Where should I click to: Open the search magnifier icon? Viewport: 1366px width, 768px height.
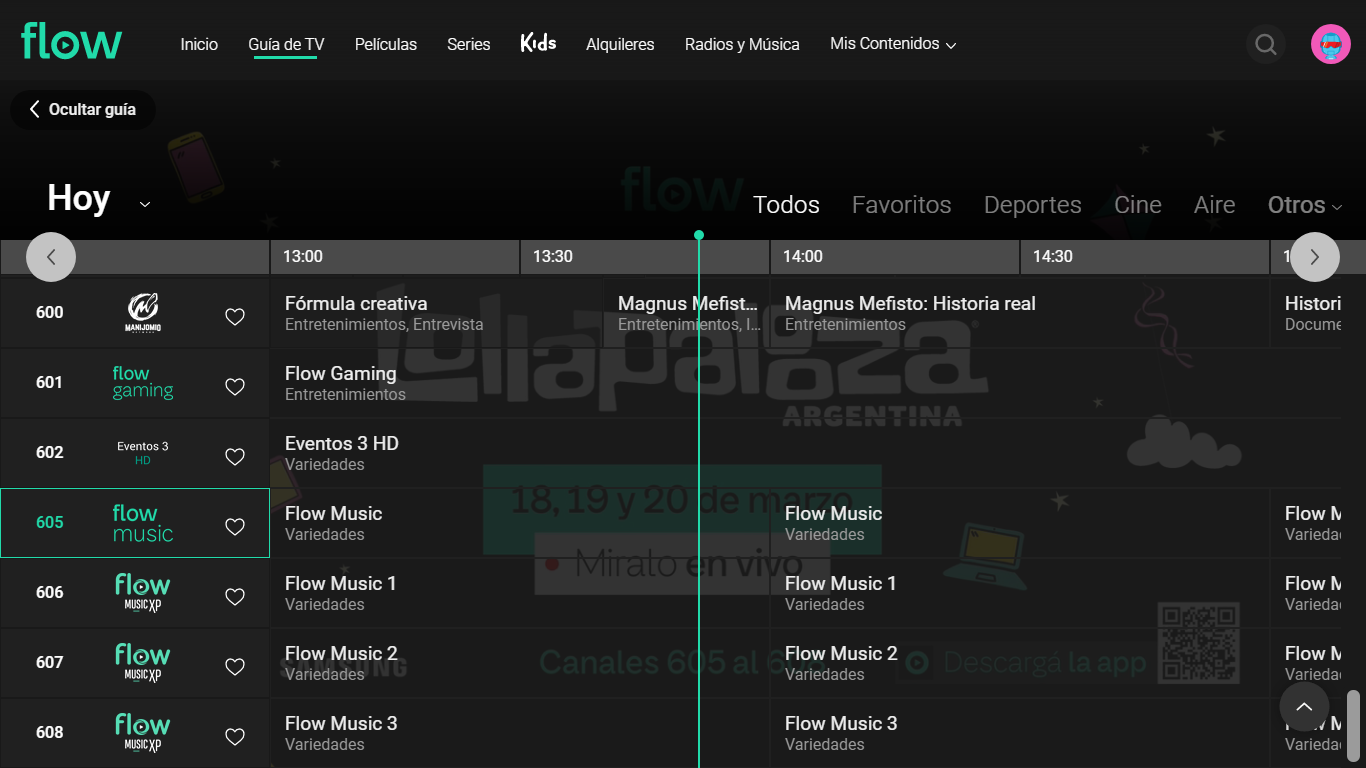coord(1266,44)
